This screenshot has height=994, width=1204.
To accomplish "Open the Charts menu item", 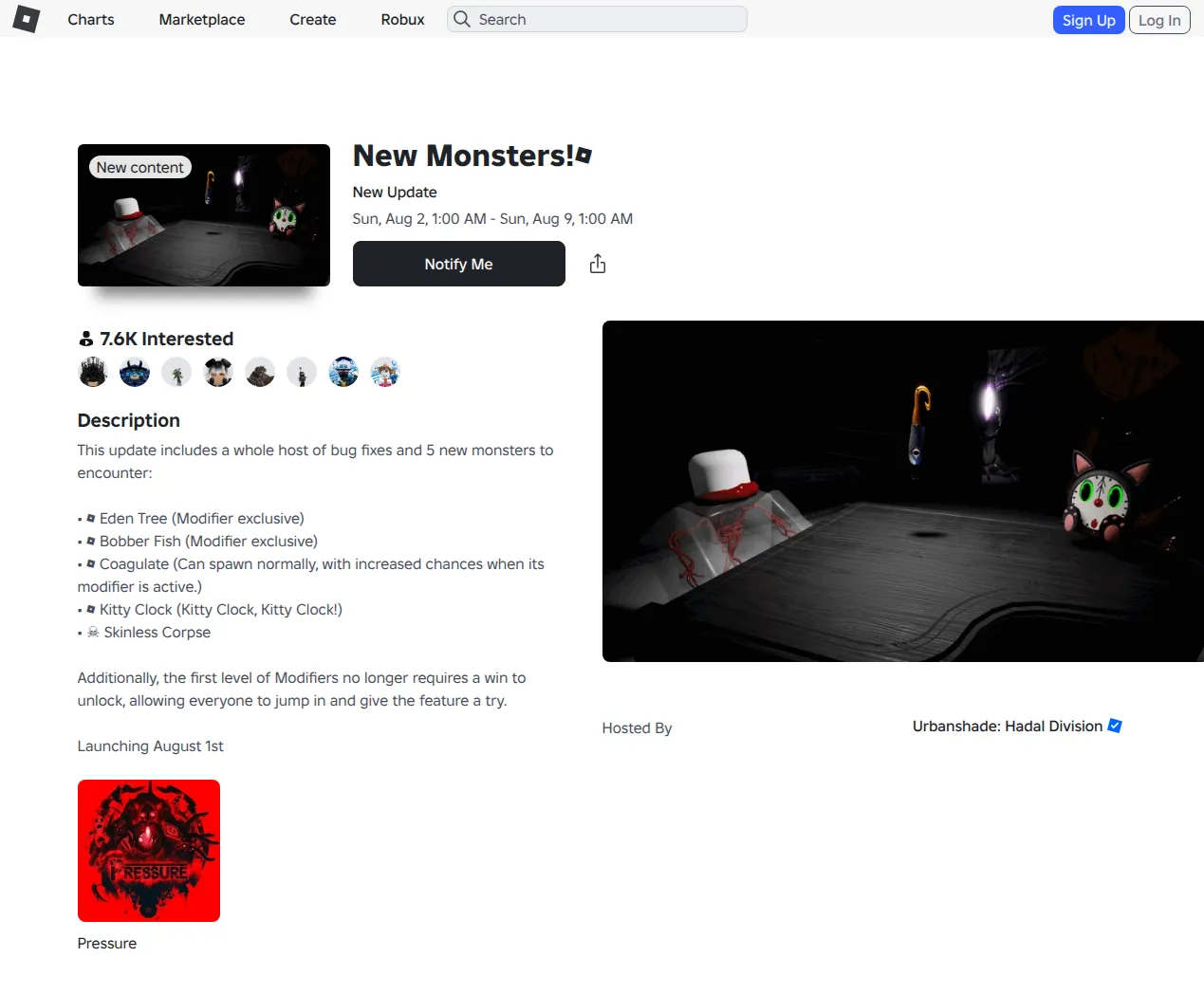I will (x=91, y=19).
